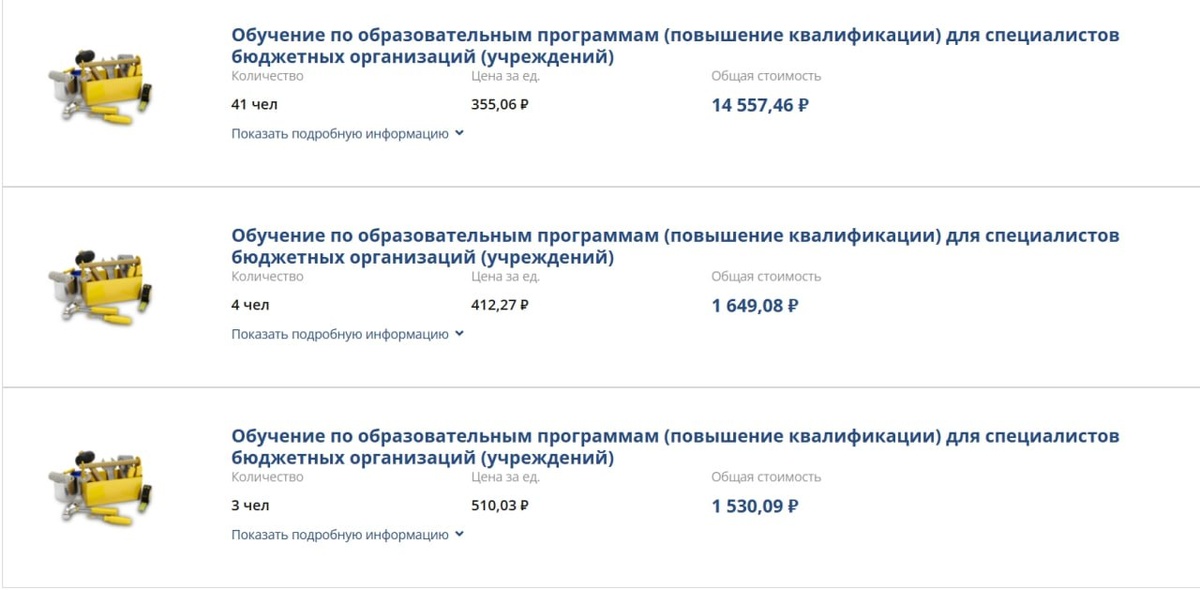Click the chevron next to second Показать подробную информацию

[x=461, y=335]
